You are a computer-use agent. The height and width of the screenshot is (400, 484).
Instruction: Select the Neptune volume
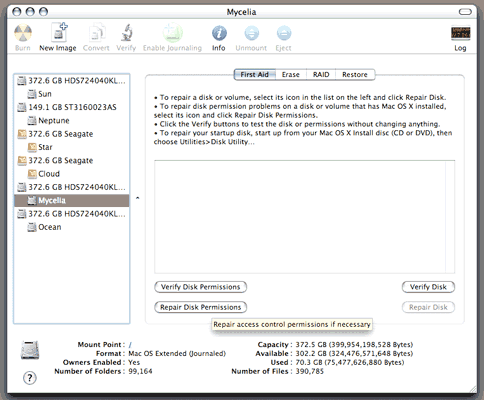[72, 120]
